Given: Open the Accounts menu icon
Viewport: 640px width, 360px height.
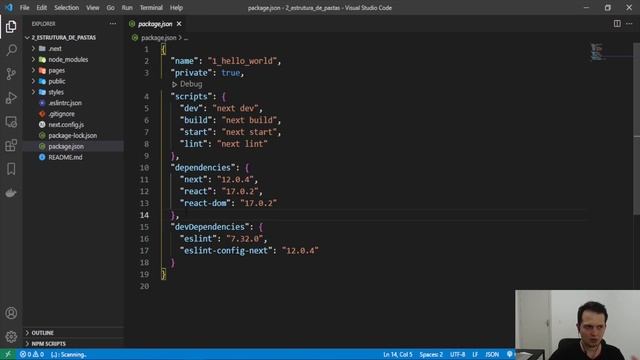Looking at the screenshot, I should (x=11, y=313).
